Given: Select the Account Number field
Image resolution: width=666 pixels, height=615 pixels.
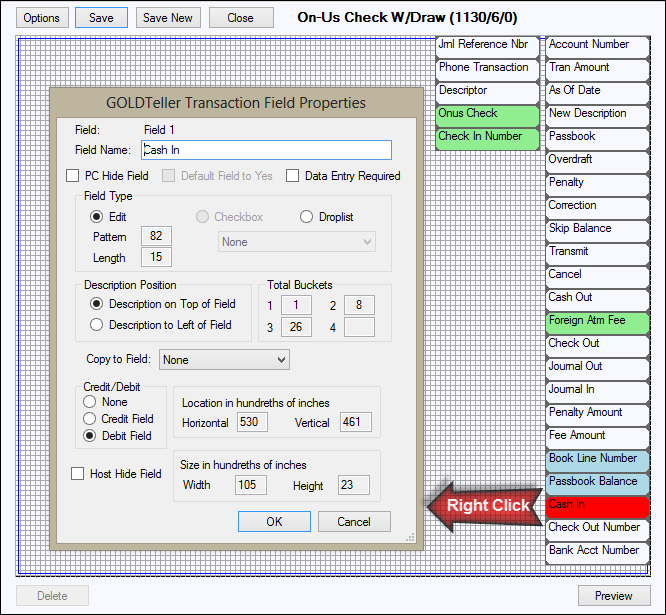Looking at the screenshot, I should point(597,47).
